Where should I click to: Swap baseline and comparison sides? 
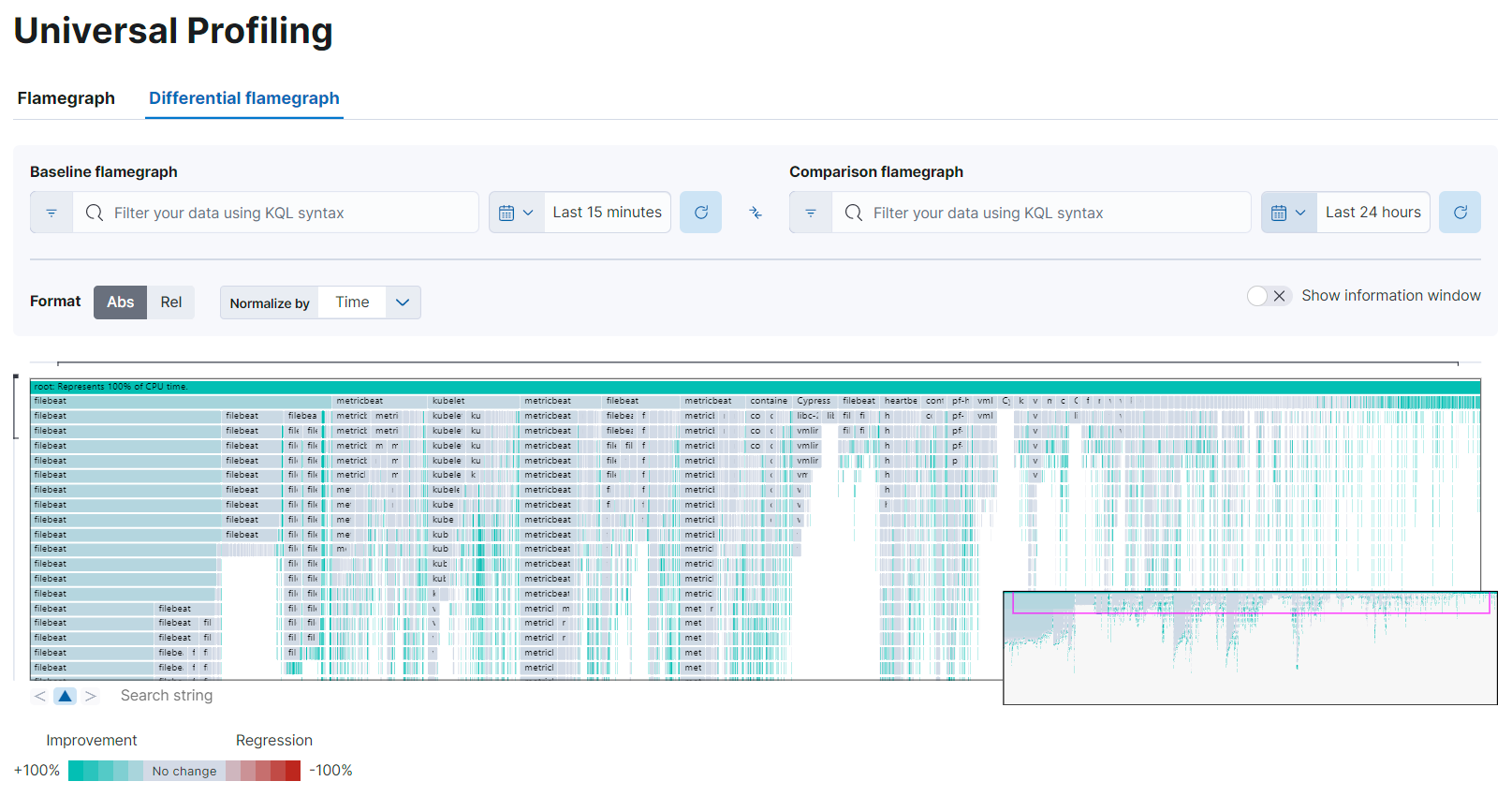click(x=756, y=213)
